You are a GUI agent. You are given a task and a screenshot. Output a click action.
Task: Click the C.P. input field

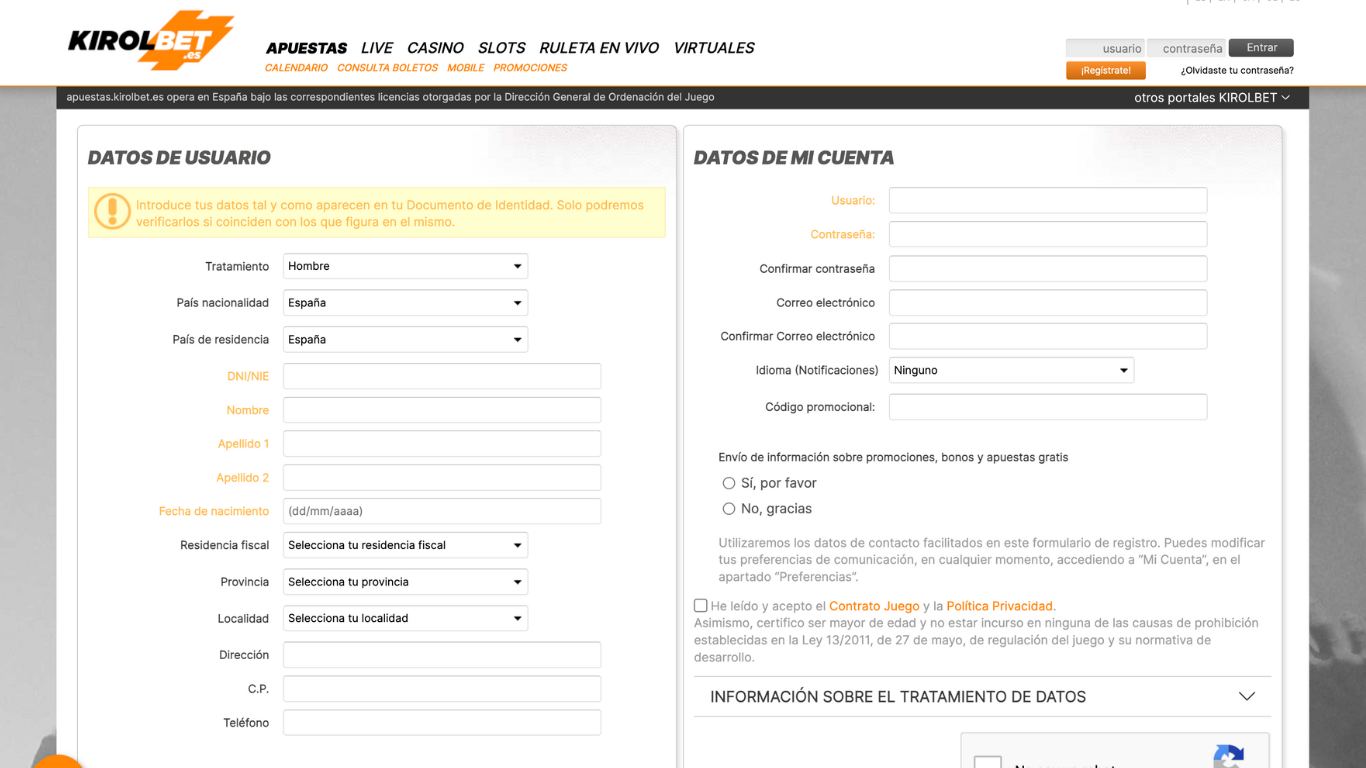coord(442,689)
